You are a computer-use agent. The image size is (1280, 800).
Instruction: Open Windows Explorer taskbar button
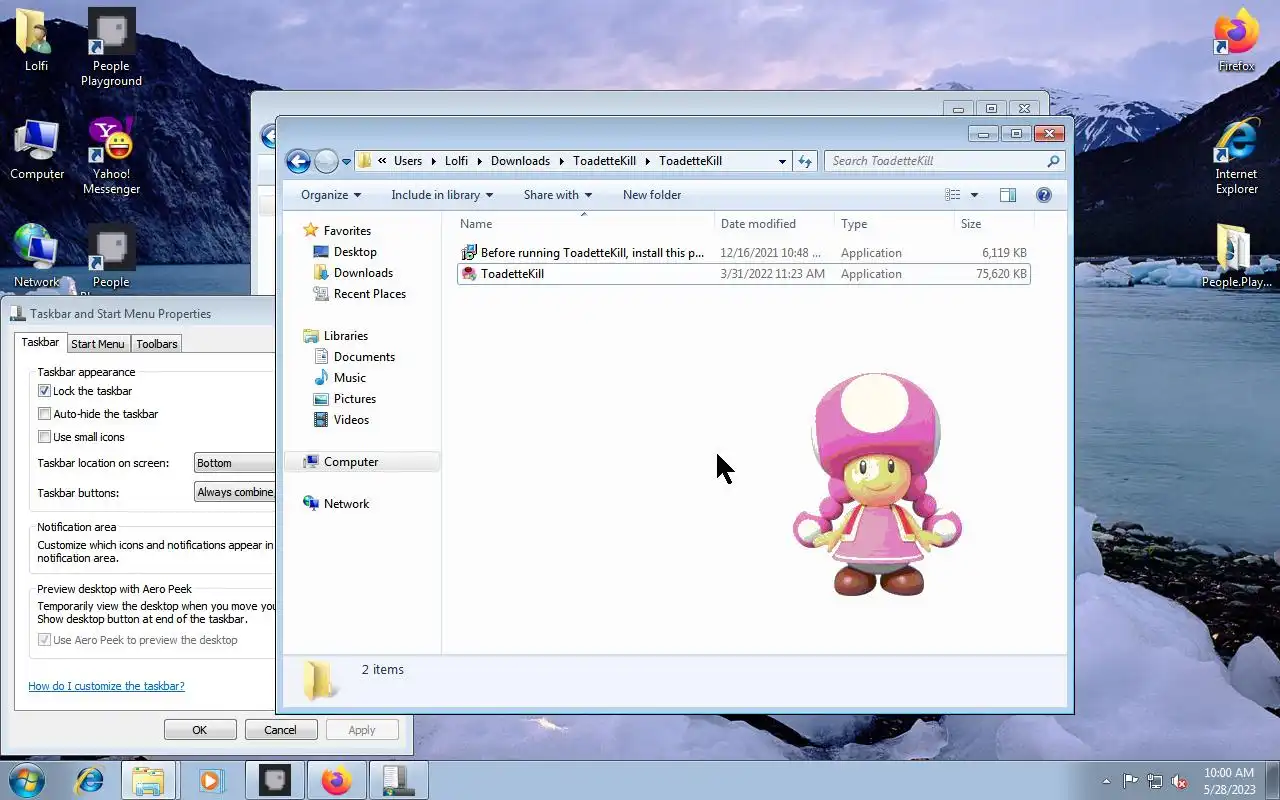click(148, 780)
